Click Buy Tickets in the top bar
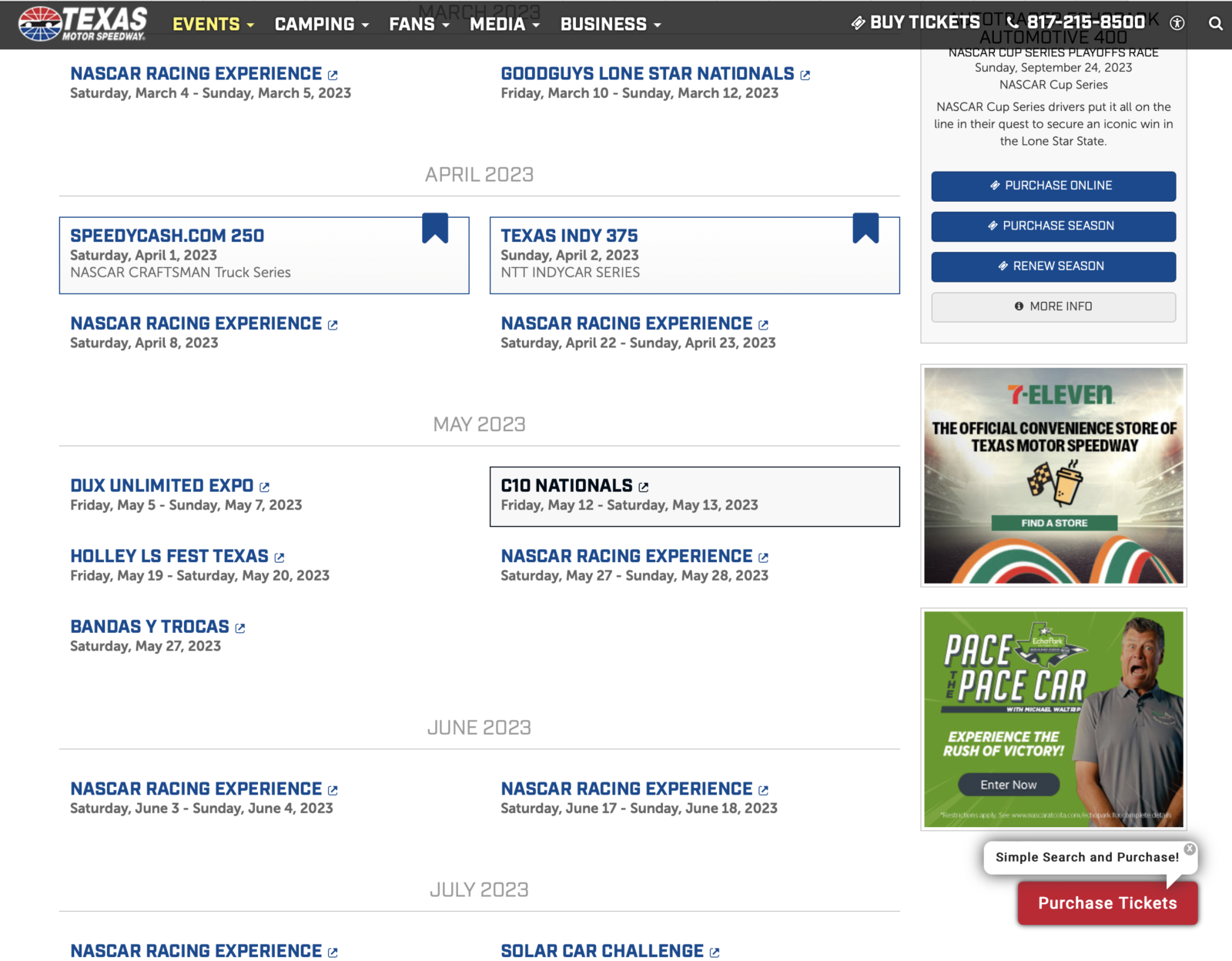The image size is (1232, 961). pos(916,22)
